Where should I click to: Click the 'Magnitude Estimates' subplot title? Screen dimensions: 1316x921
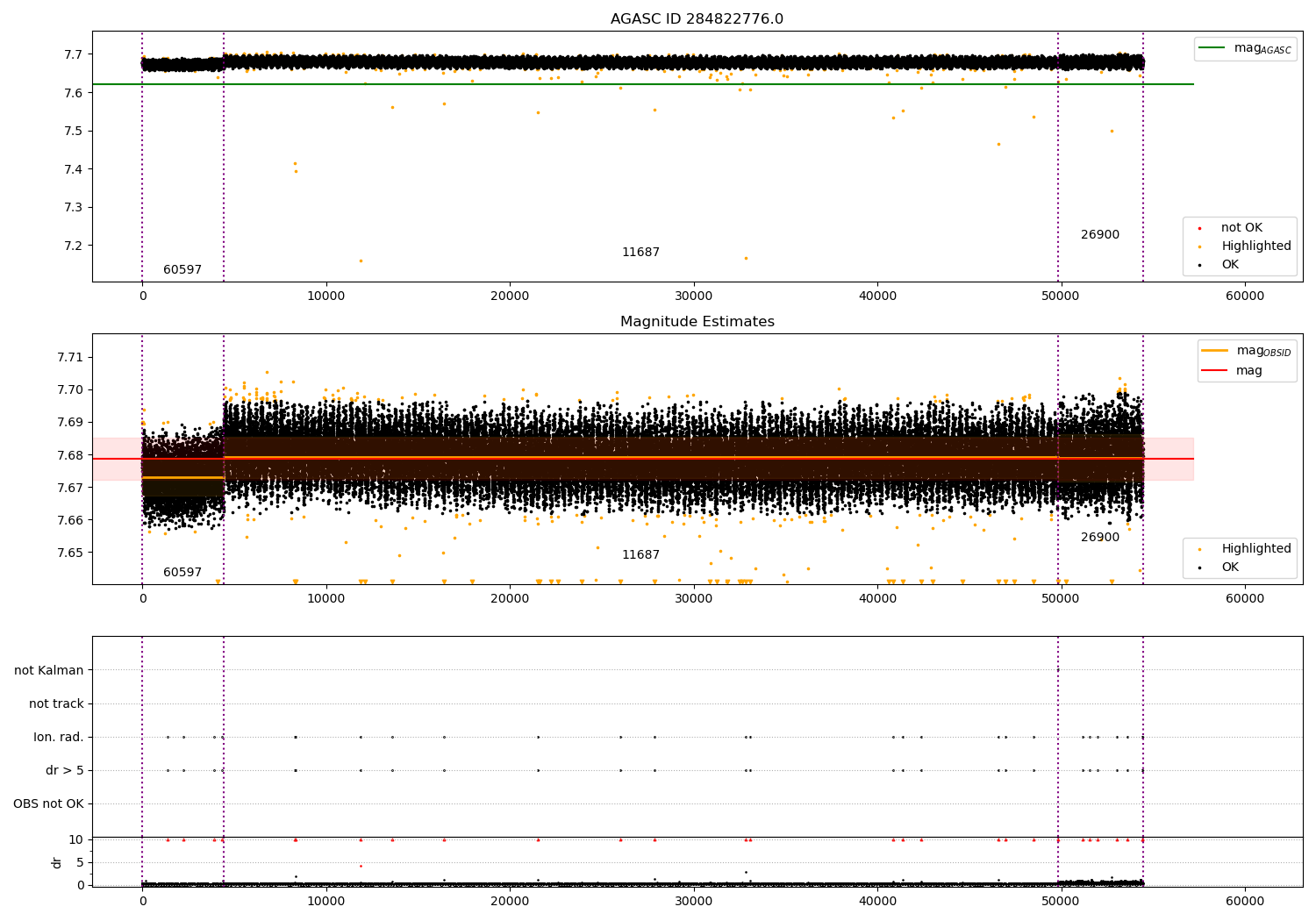tap(697, 322)
